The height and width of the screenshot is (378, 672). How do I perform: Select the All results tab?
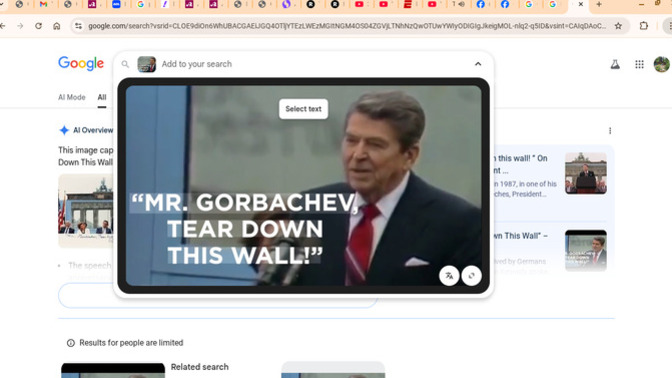(x=102, y=97)
